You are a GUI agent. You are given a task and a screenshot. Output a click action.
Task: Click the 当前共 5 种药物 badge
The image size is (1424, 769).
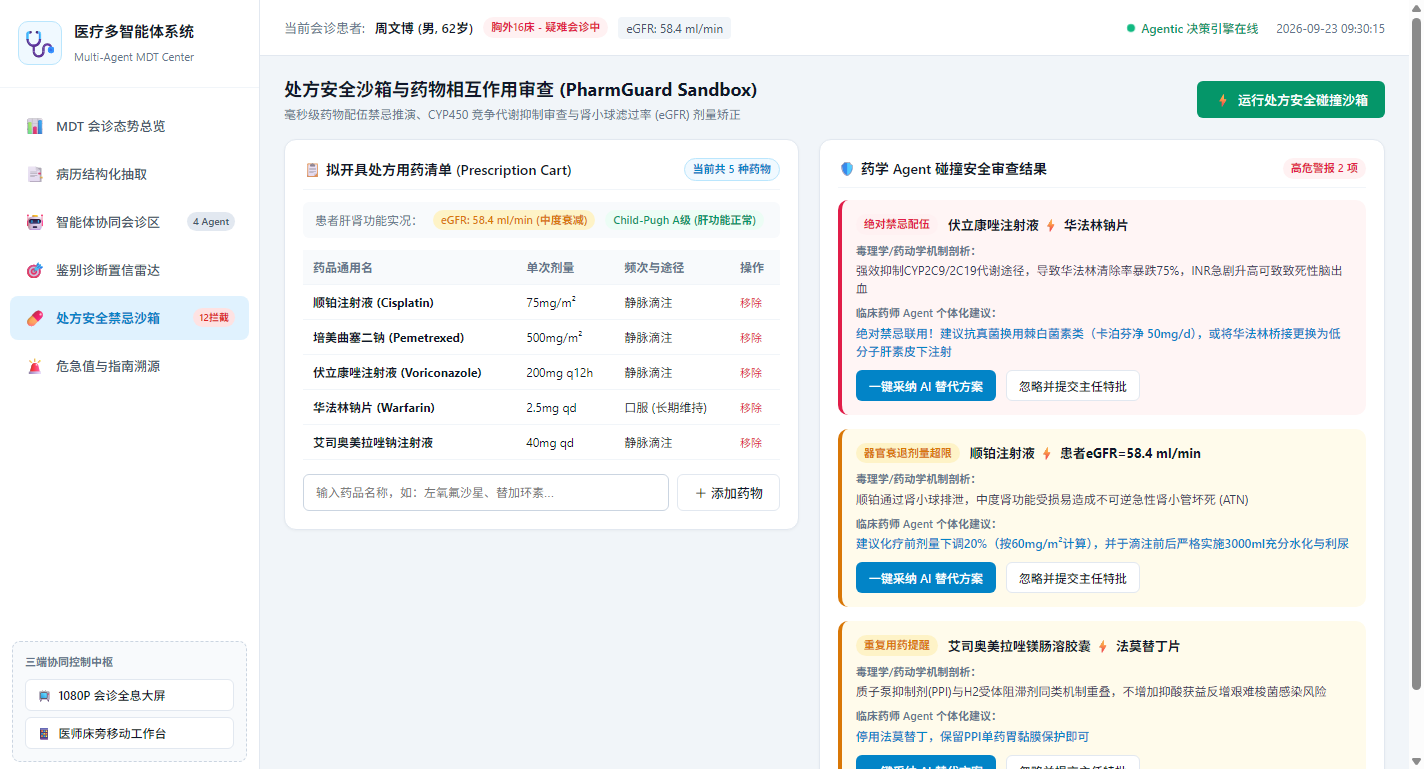[x=732, y=170]
